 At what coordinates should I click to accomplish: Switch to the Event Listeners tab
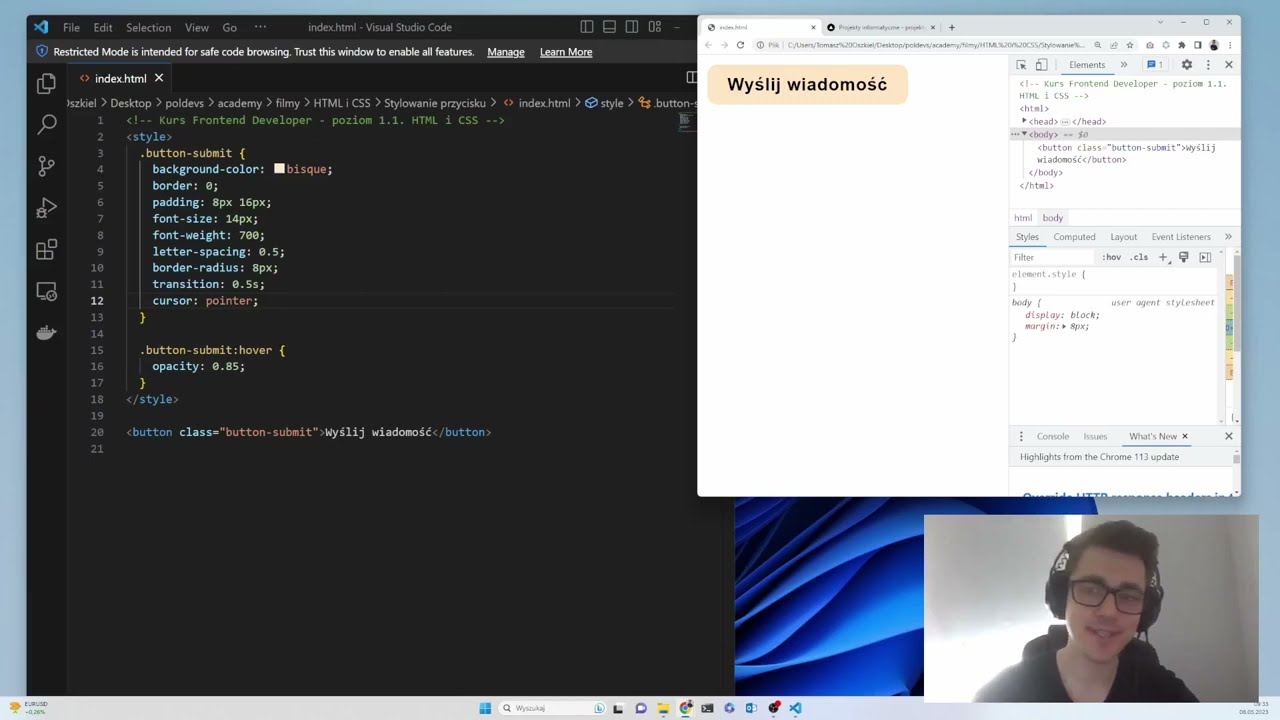(1181, 237)
